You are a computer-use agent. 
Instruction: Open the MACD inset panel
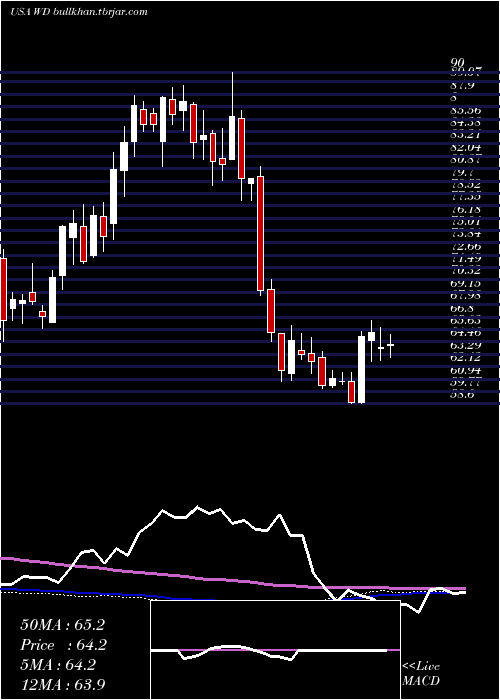[275, 650]
